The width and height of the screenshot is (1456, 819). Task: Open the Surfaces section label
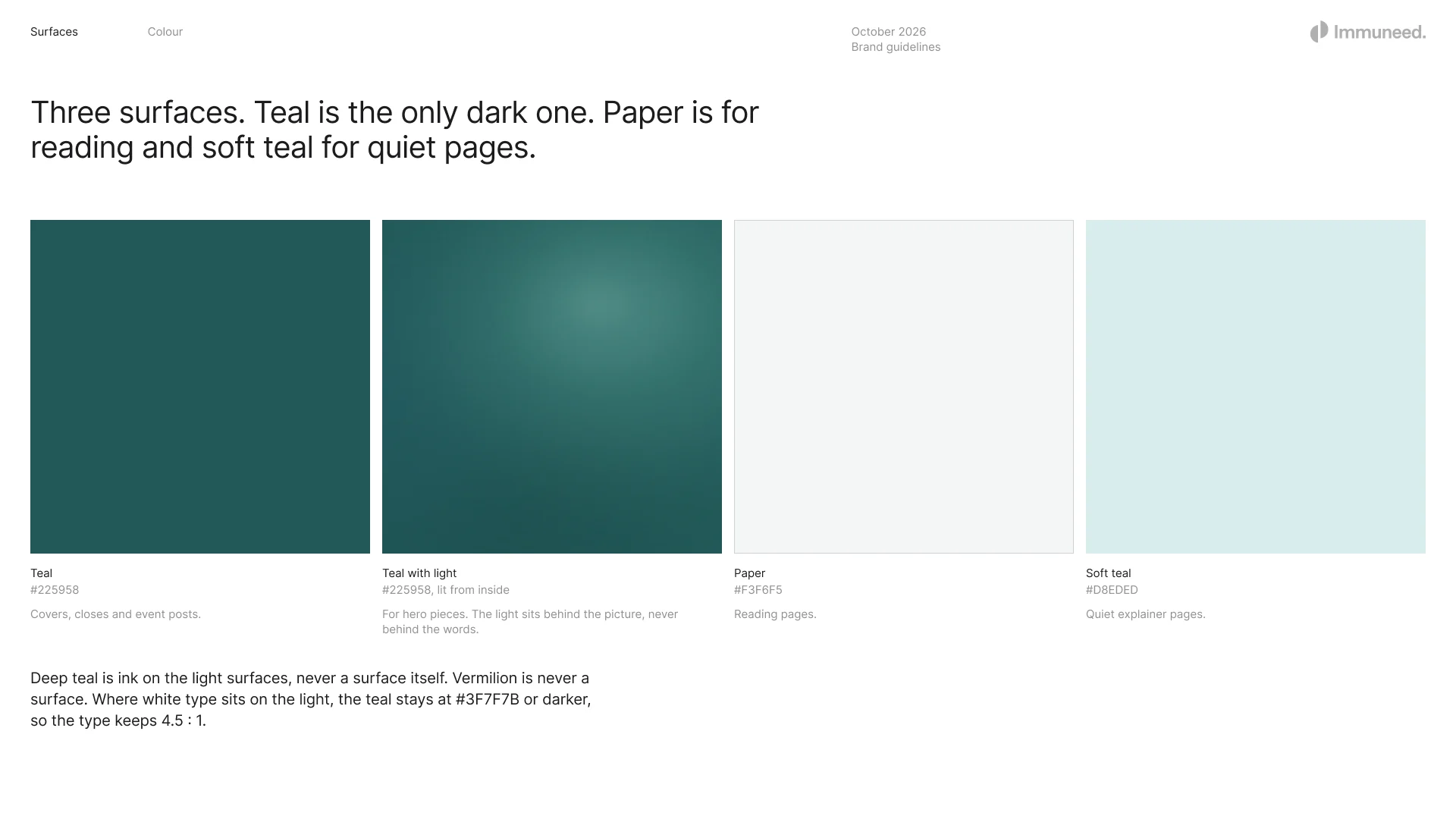[x=54, y=32]
